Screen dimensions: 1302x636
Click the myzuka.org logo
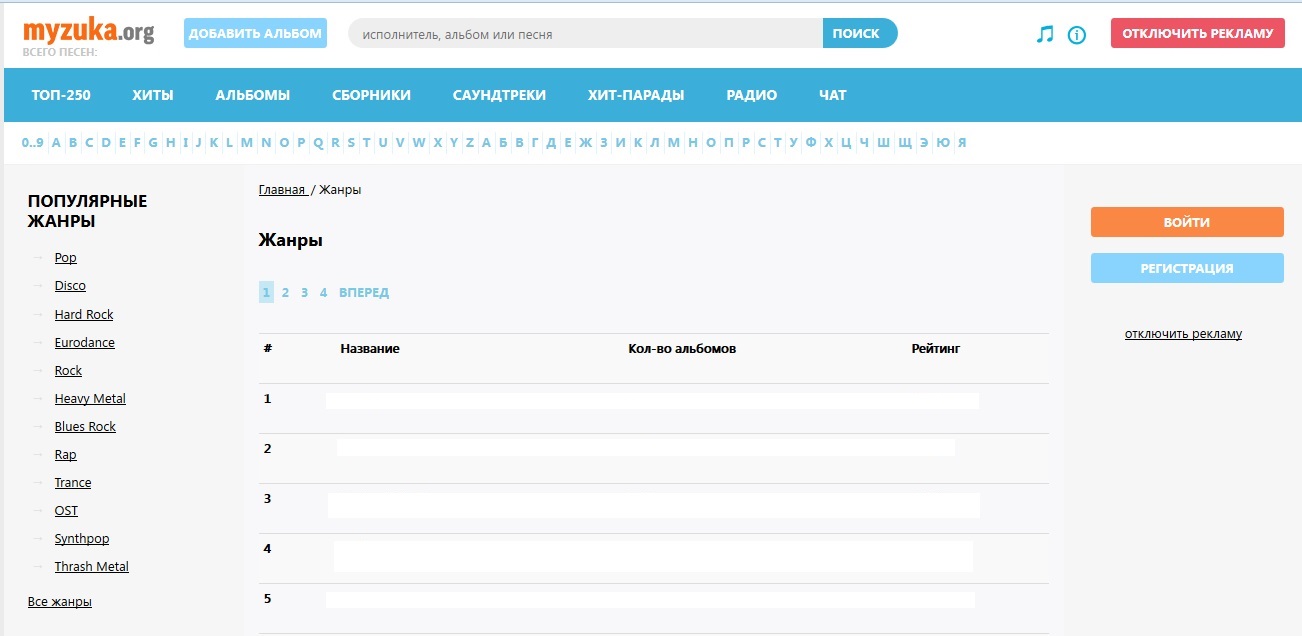[88, 32]
